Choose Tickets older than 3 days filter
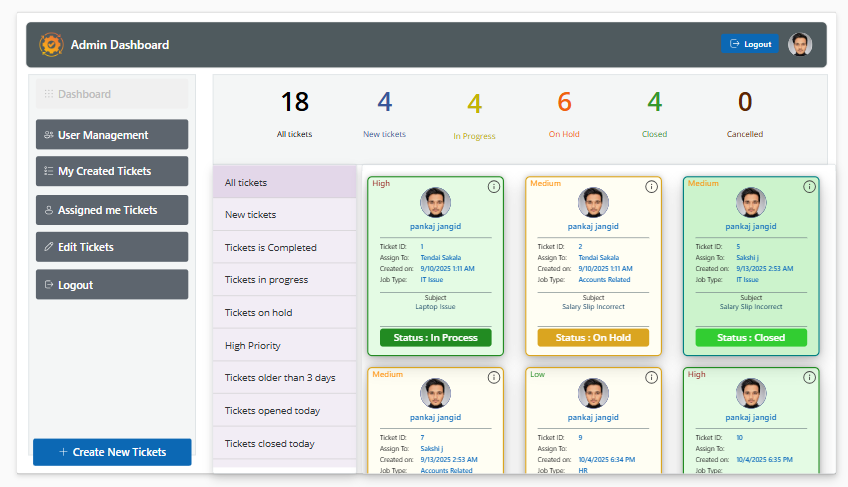The image size is (848, 487). pos(284,378)
